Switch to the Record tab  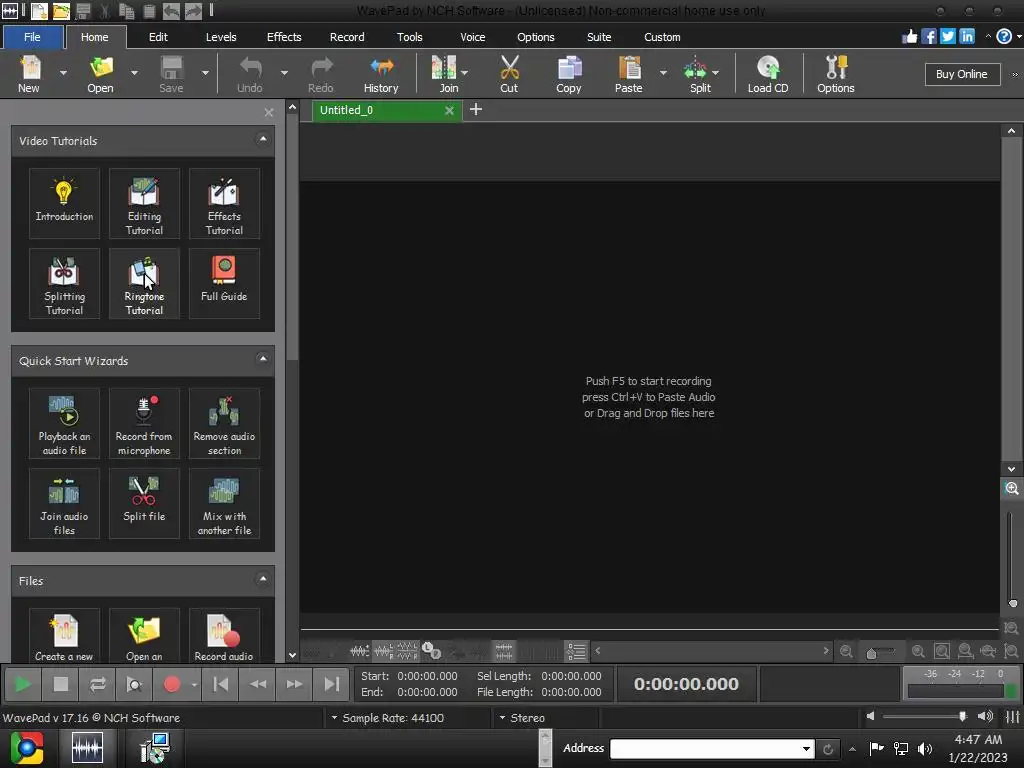[x=347, y=37]
